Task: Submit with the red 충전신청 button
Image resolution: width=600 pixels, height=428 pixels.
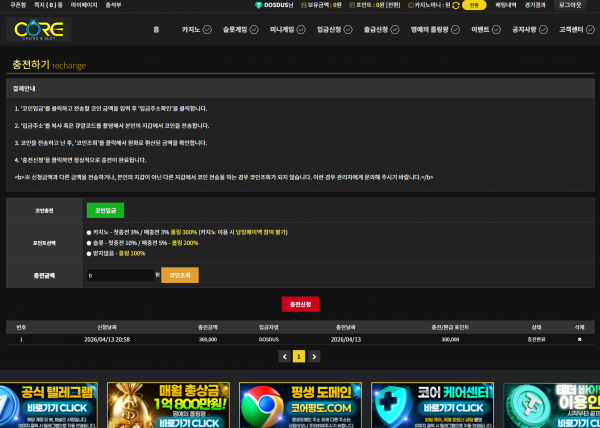Action: click(x=299, y=303)
